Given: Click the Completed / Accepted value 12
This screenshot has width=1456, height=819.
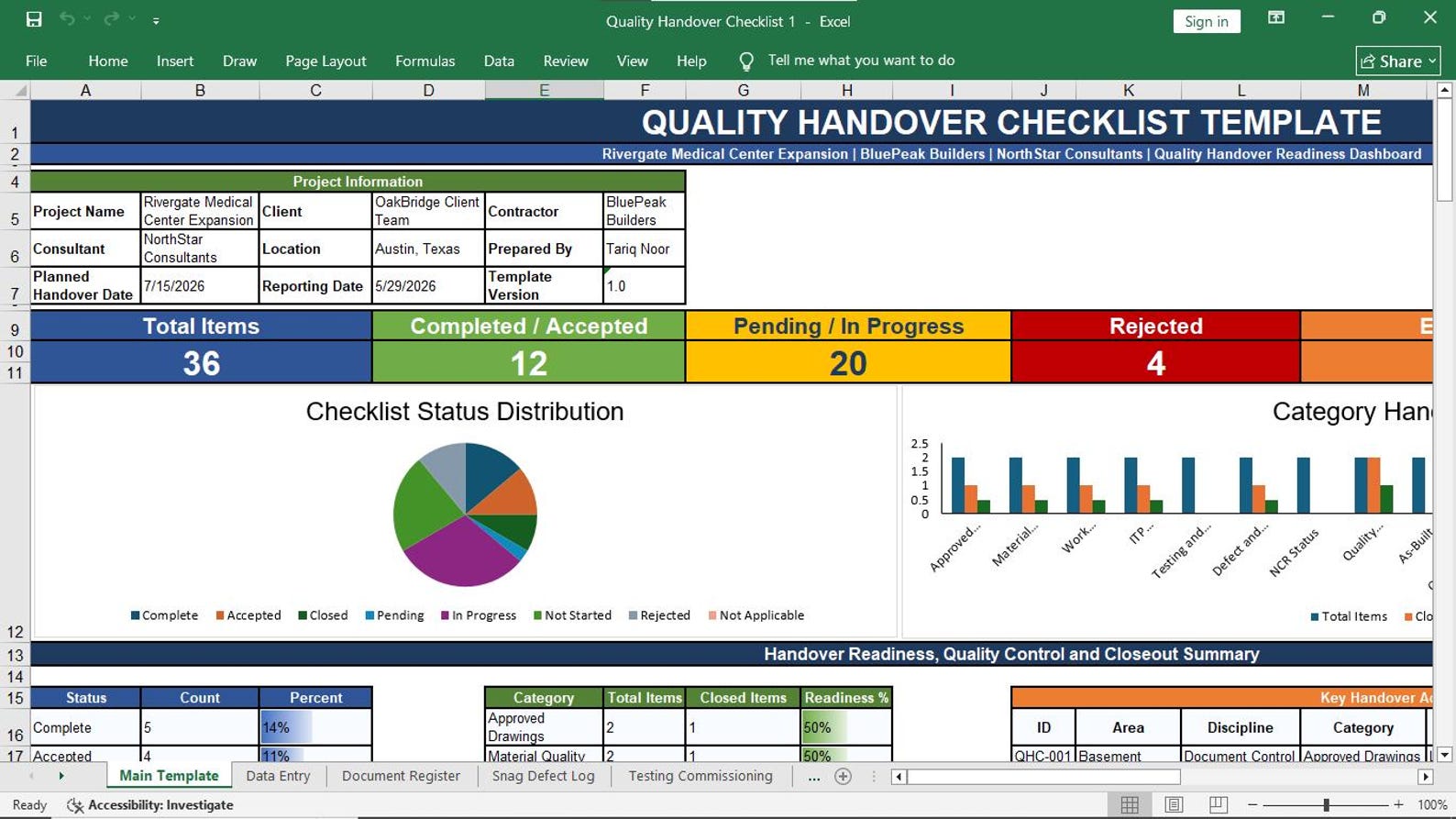Looking at the screenshot, I should [528, 363].
